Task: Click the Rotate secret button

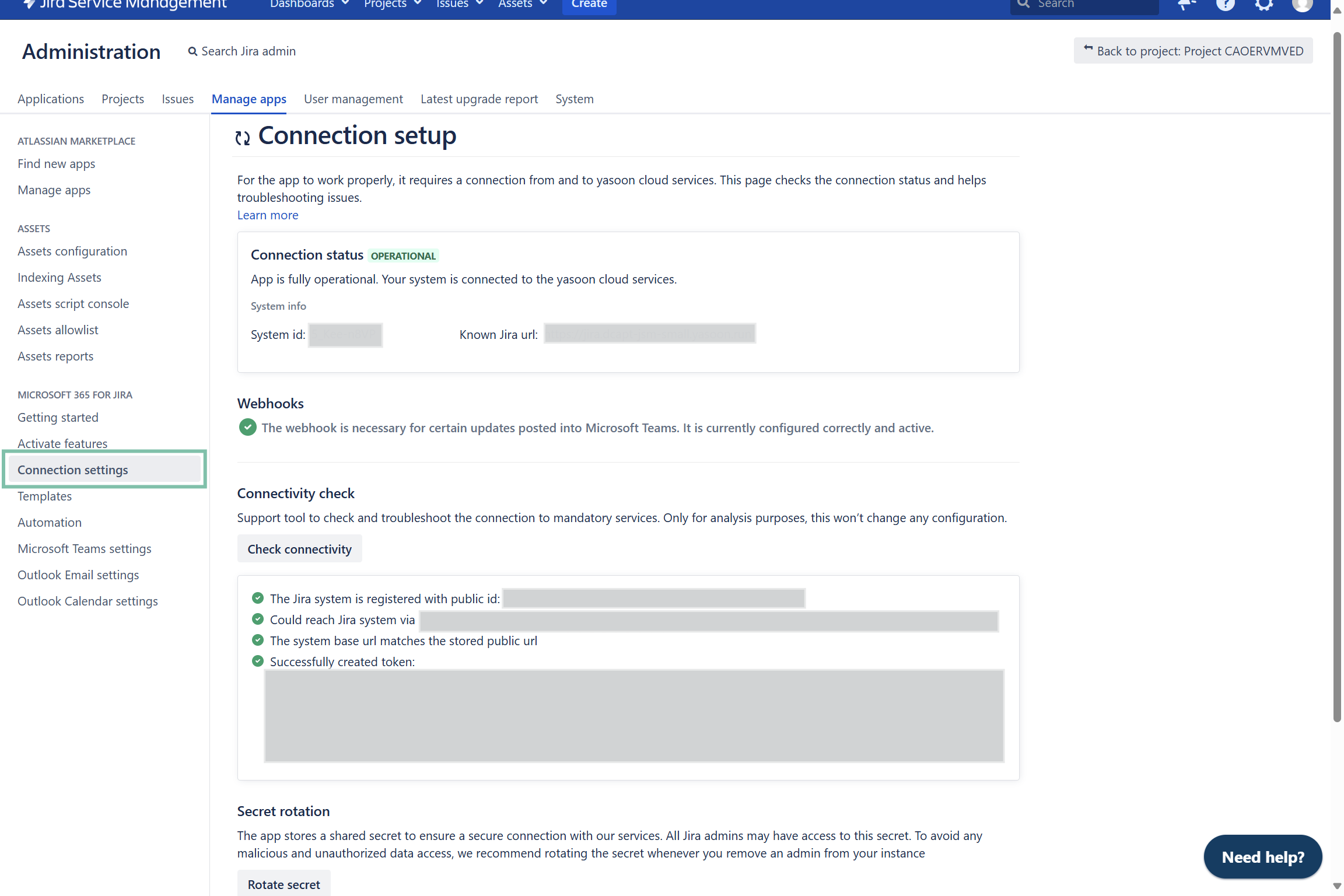Action: pos(283,884)
